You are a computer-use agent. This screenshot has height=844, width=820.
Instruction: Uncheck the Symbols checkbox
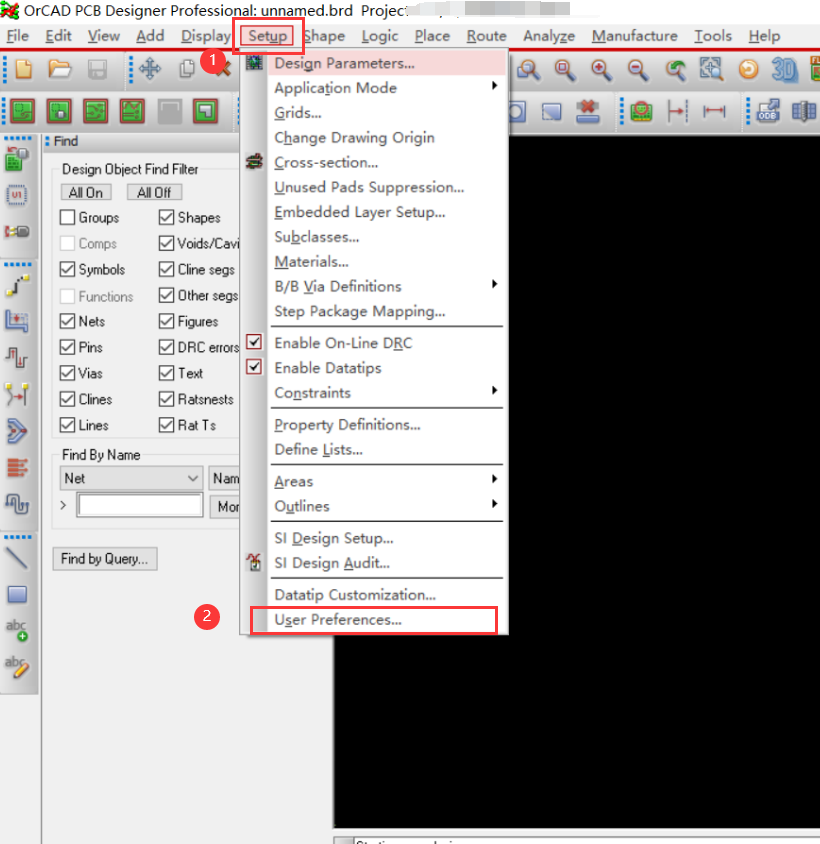[67, 269]
